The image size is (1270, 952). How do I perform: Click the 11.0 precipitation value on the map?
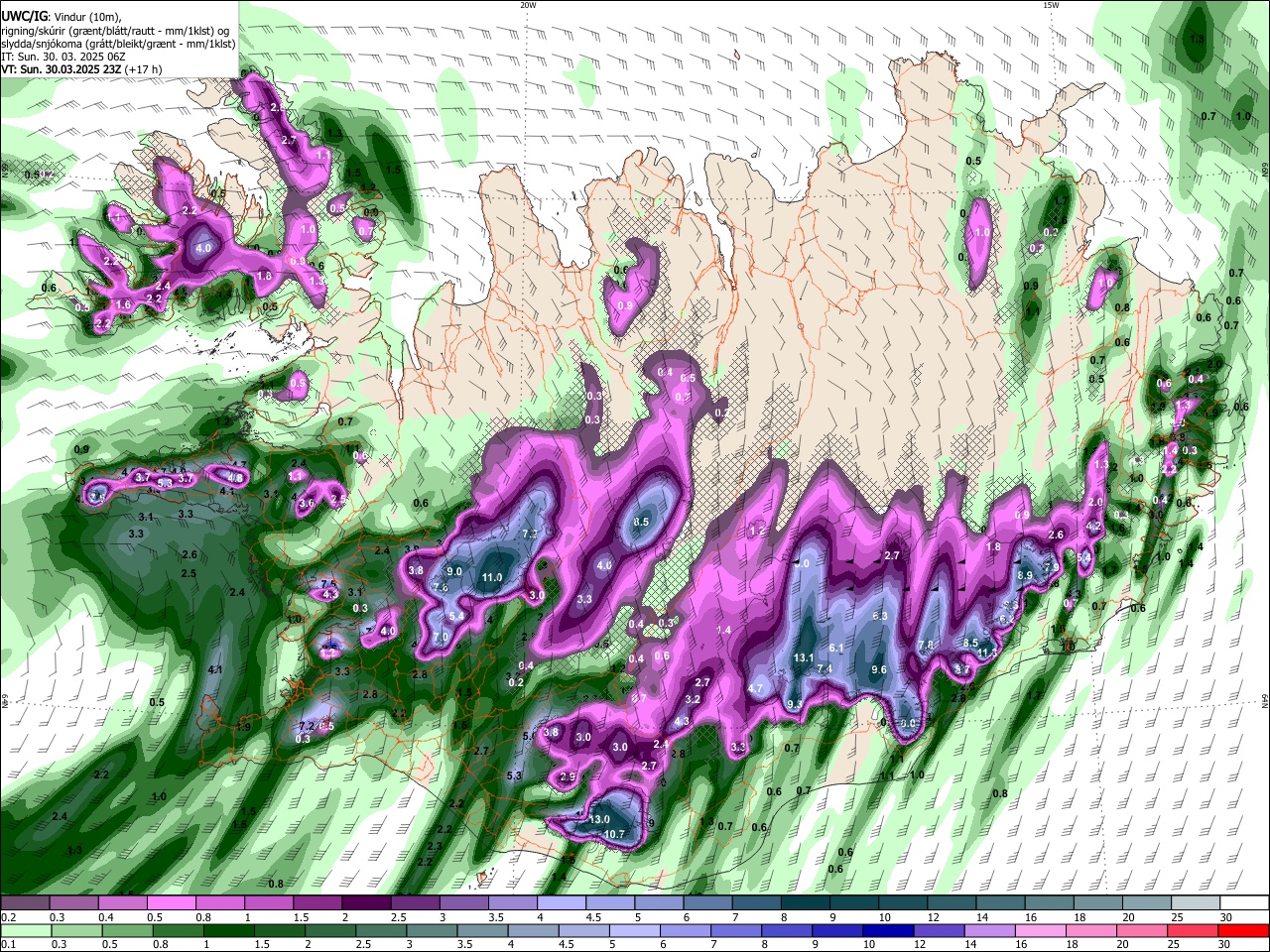492,577
